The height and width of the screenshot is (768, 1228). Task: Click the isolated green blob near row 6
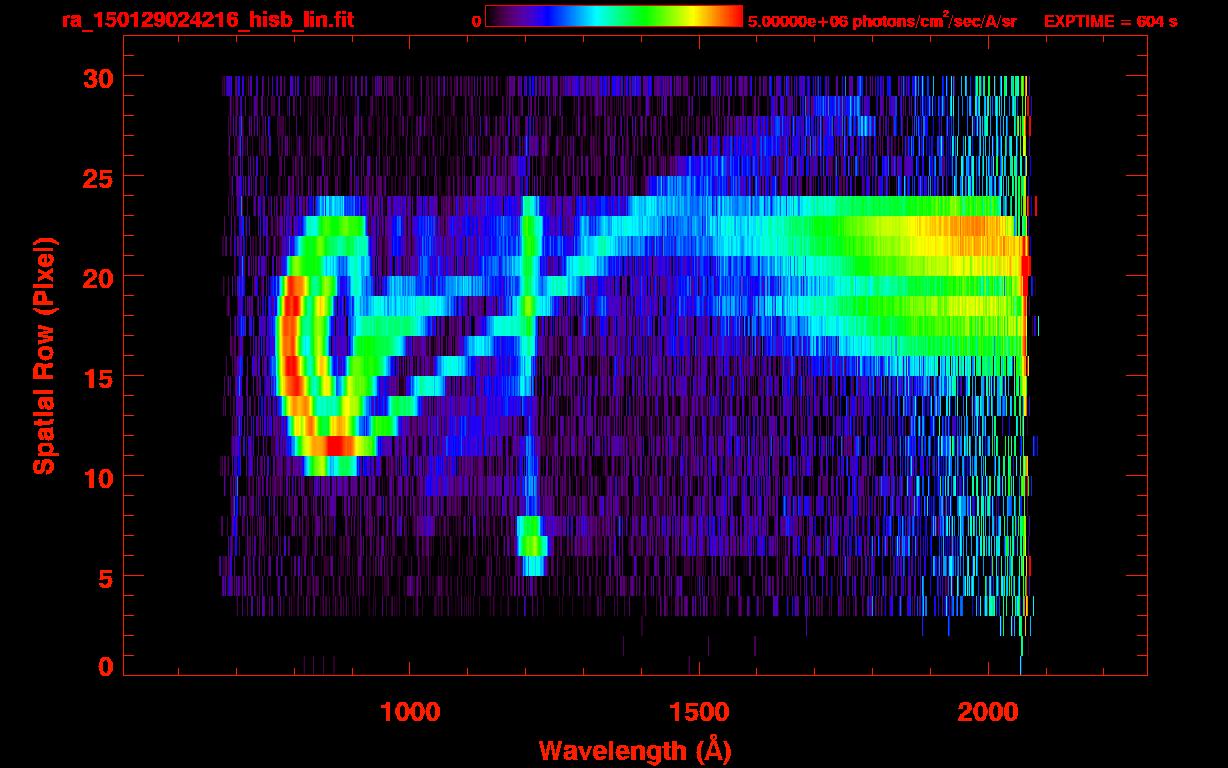[532, 545]
